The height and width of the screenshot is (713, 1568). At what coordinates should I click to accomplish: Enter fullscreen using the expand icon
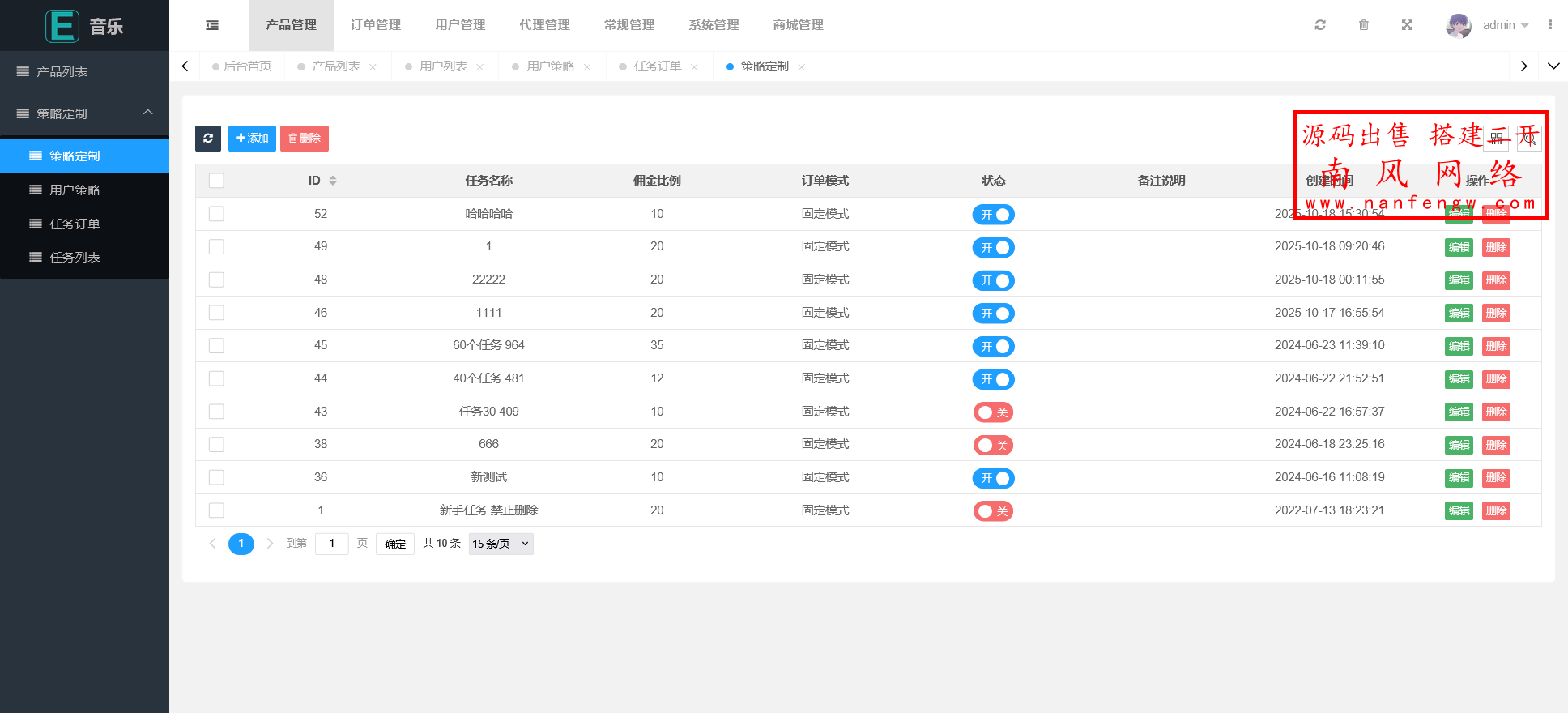(x=1407, y=25)
